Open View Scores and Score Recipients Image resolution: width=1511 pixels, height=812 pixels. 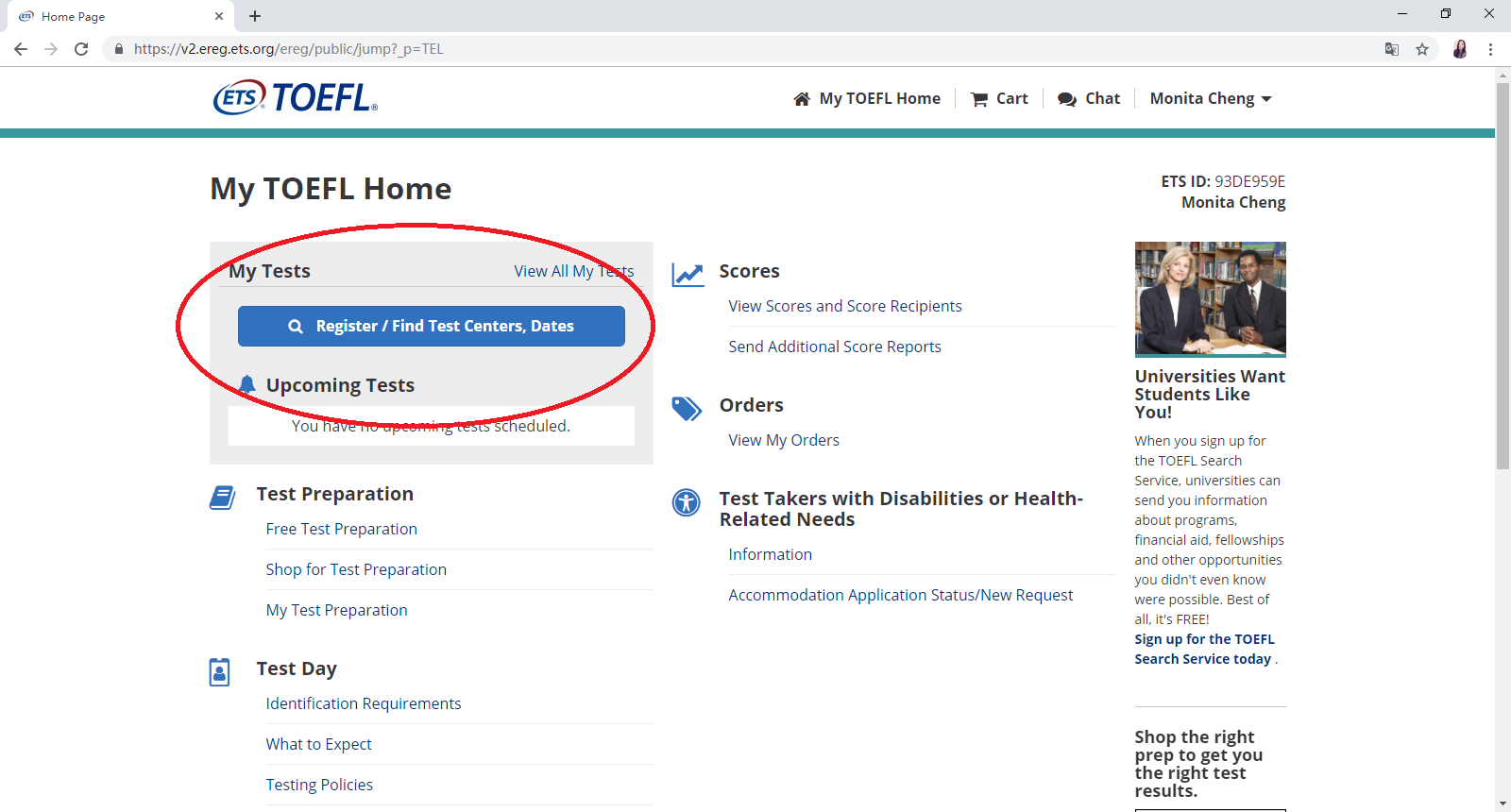tap(845, 306)
